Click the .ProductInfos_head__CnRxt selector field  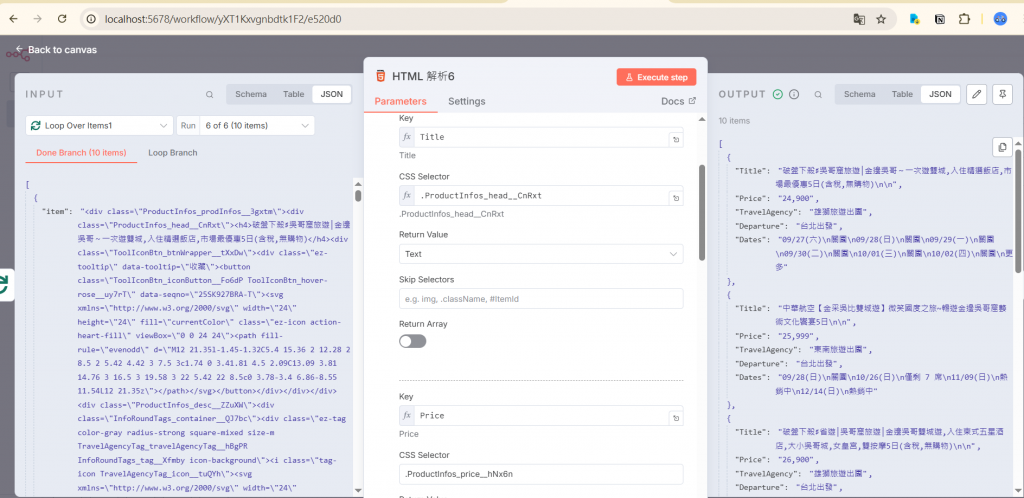click(x=541, y=196)
